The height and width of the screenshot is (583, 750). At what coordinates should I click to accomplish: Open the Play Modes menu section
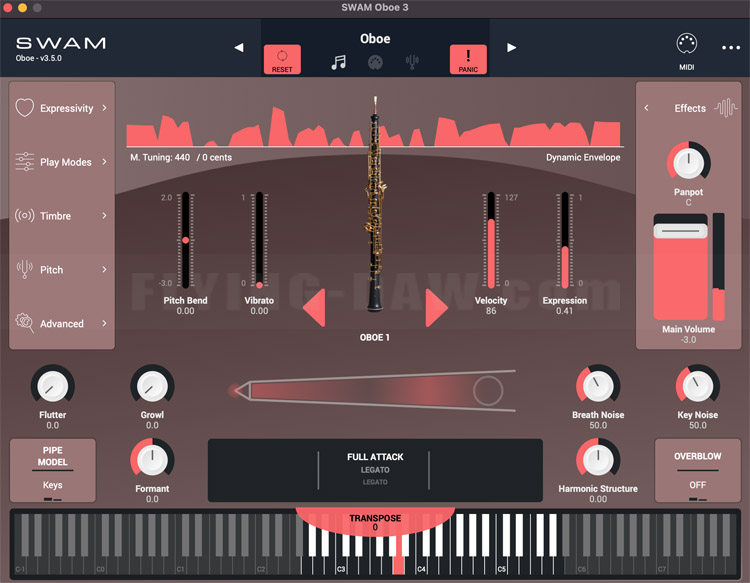click(x=62, y=162)
